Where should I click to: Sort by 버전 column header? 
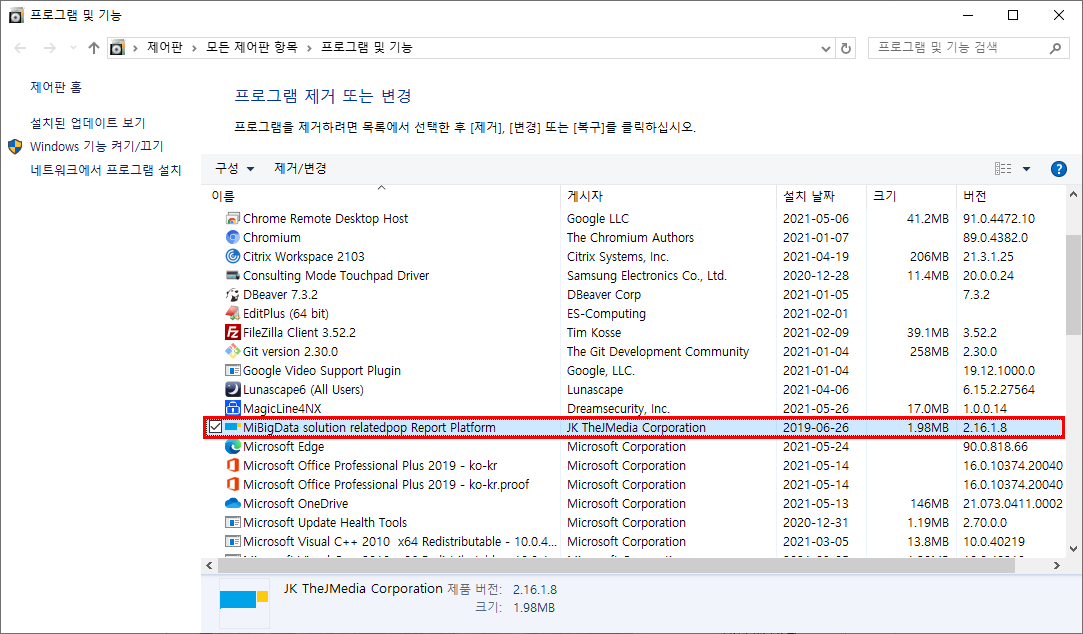coord(1011,196)
